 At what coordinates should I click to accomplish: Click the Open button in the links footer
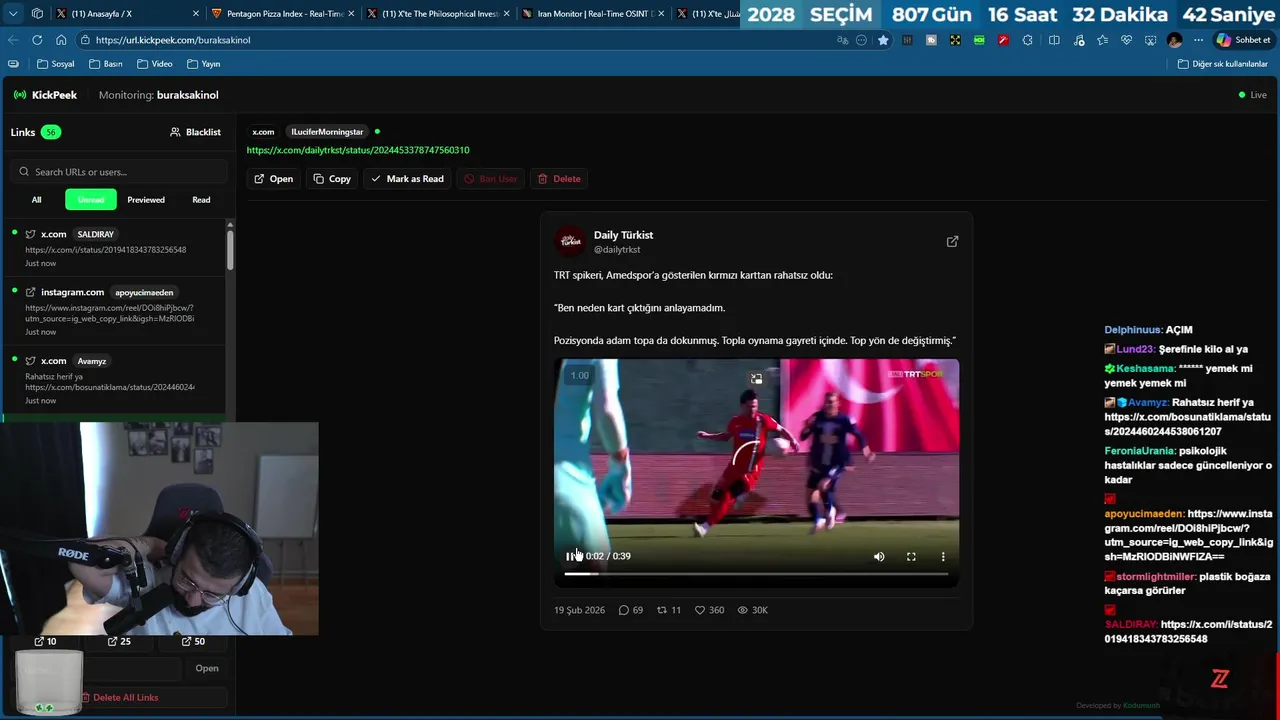[x=207, y=668]
